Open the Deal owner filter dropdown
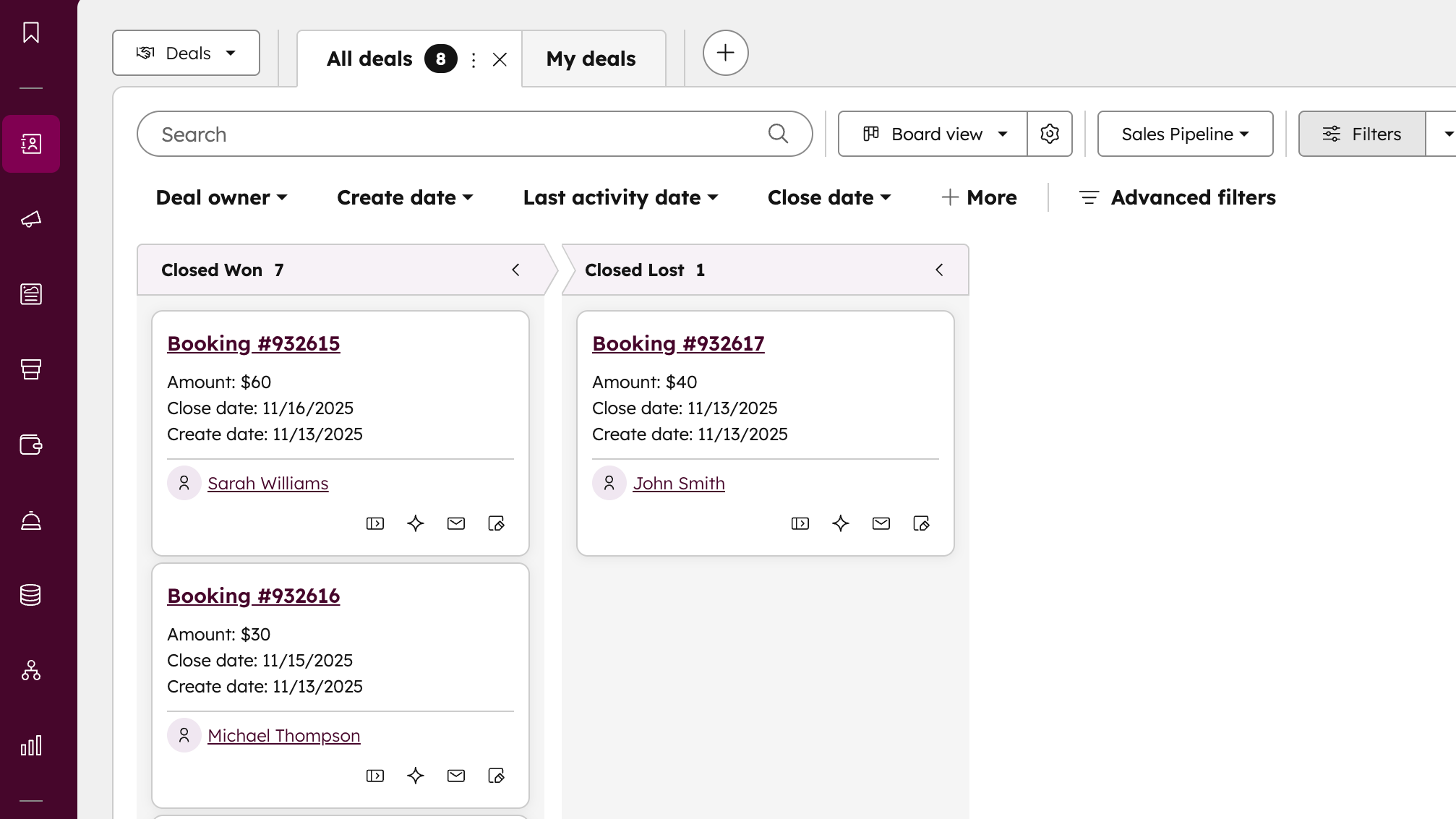 pos(221,197)
